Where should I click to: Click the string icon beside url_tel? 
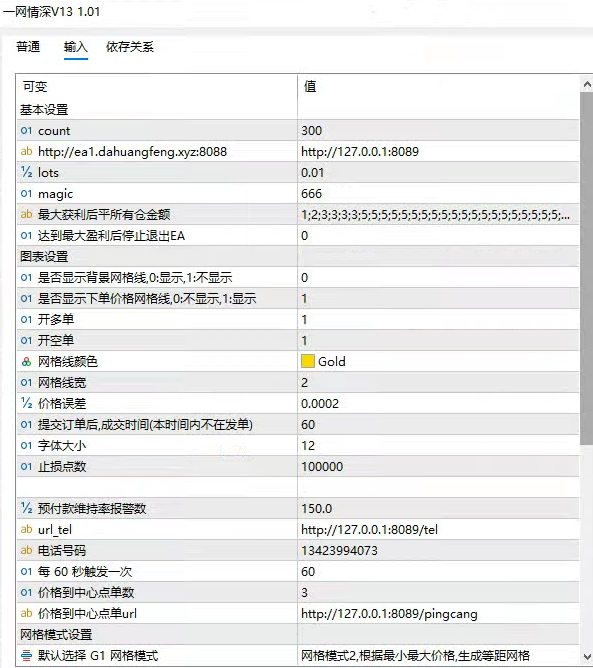[26, 529]
